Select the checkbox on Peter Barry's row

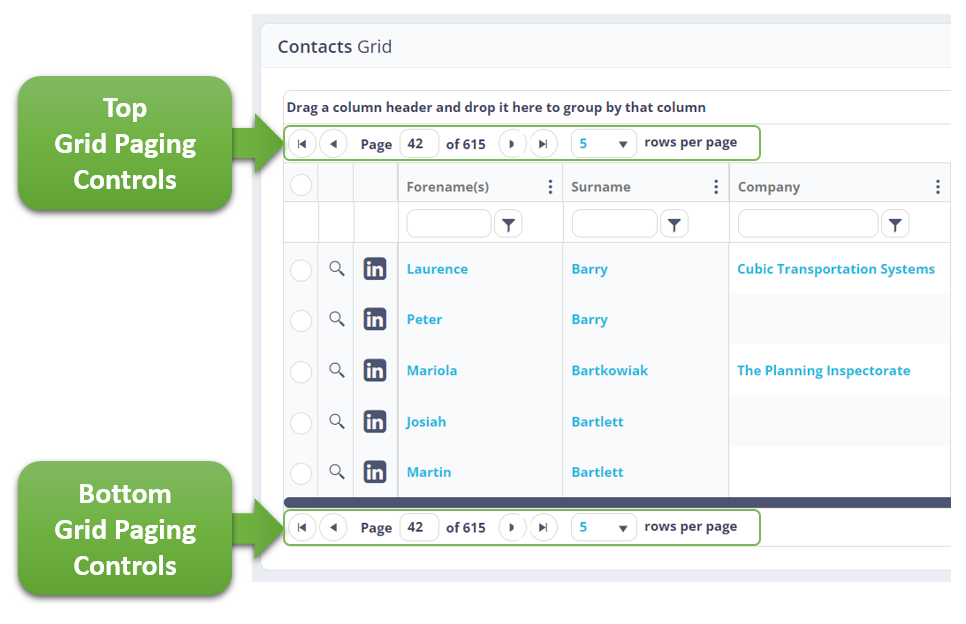(301, 319)
